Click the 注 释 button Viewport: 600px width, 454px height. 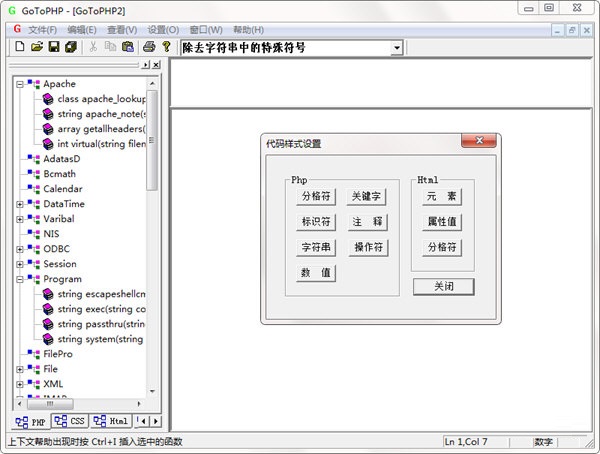click(367, 222)
